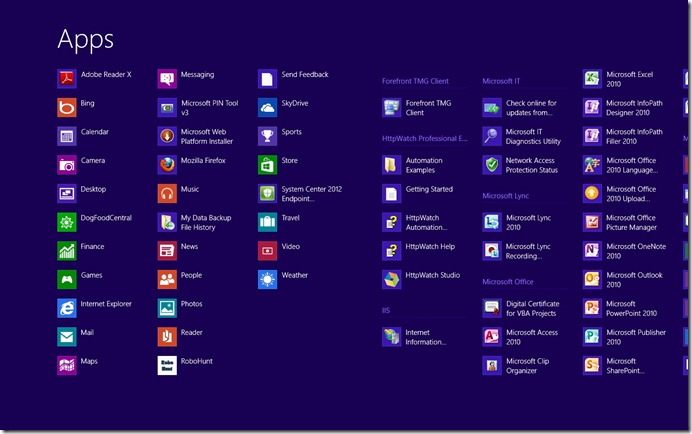
Task: Start the Camera app
Action: (67, 165)
